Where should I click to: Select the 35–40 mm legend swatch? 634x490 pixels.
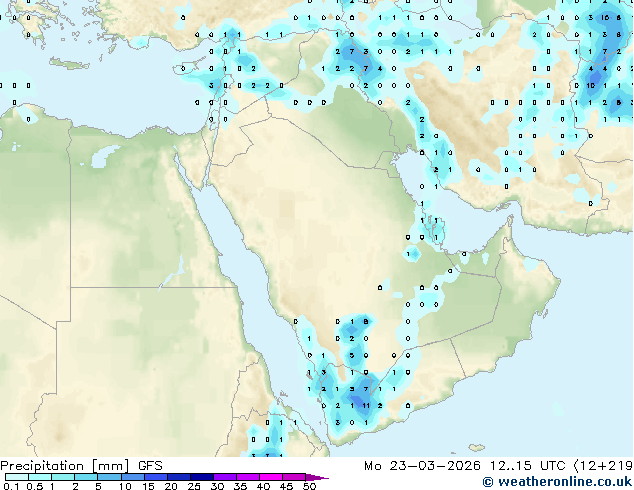click(247, 477)
